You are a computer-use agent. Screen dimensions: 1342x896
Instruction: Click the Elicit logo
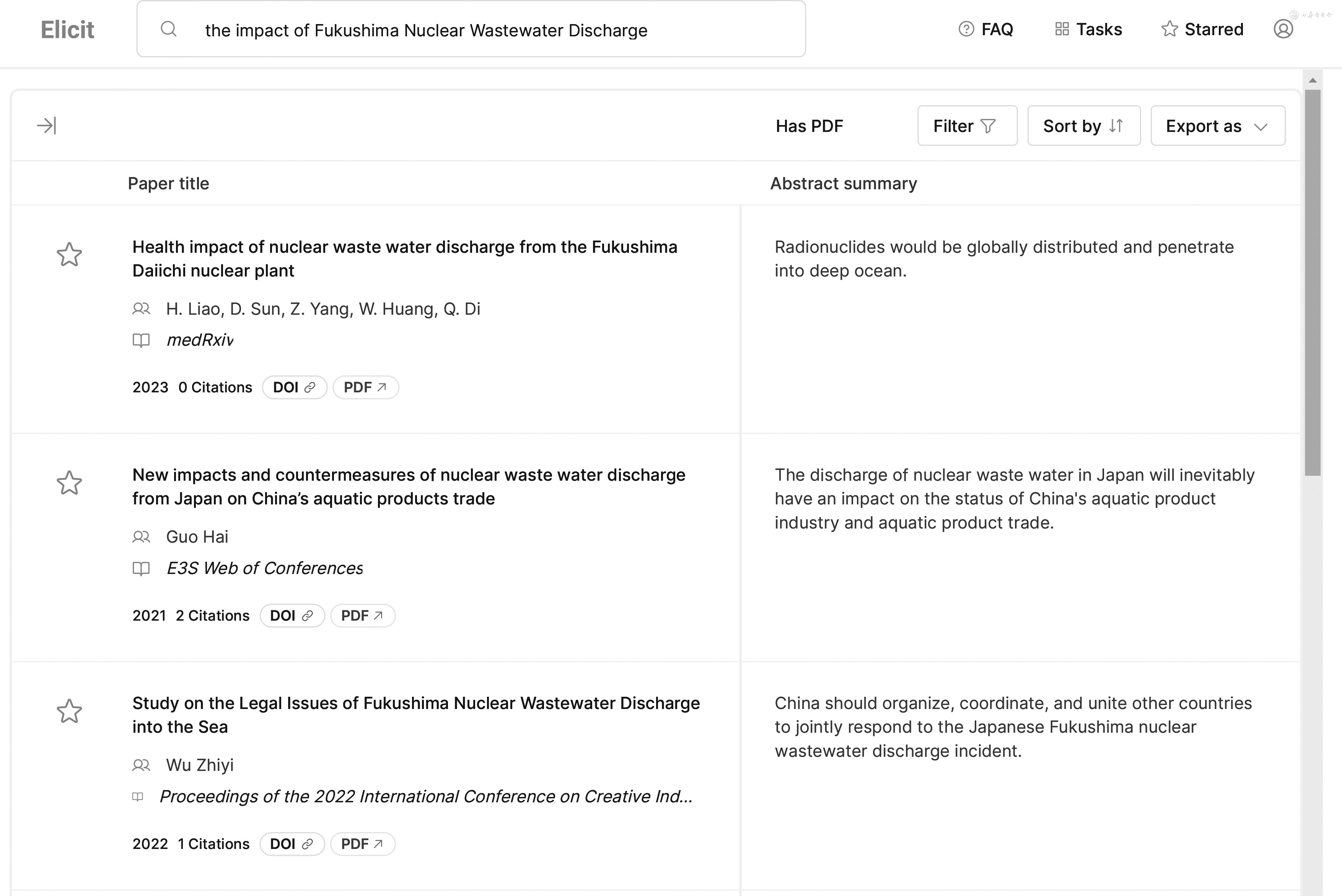[x=67, y=30]
